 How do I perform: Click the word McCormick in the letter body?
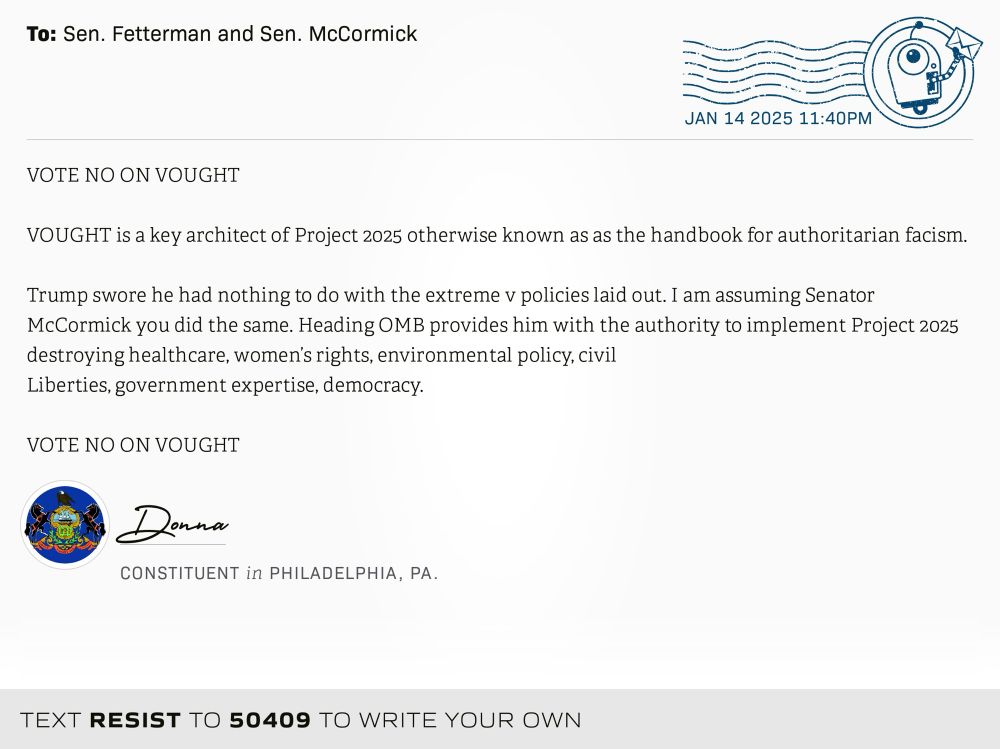(x=79, y=325)
